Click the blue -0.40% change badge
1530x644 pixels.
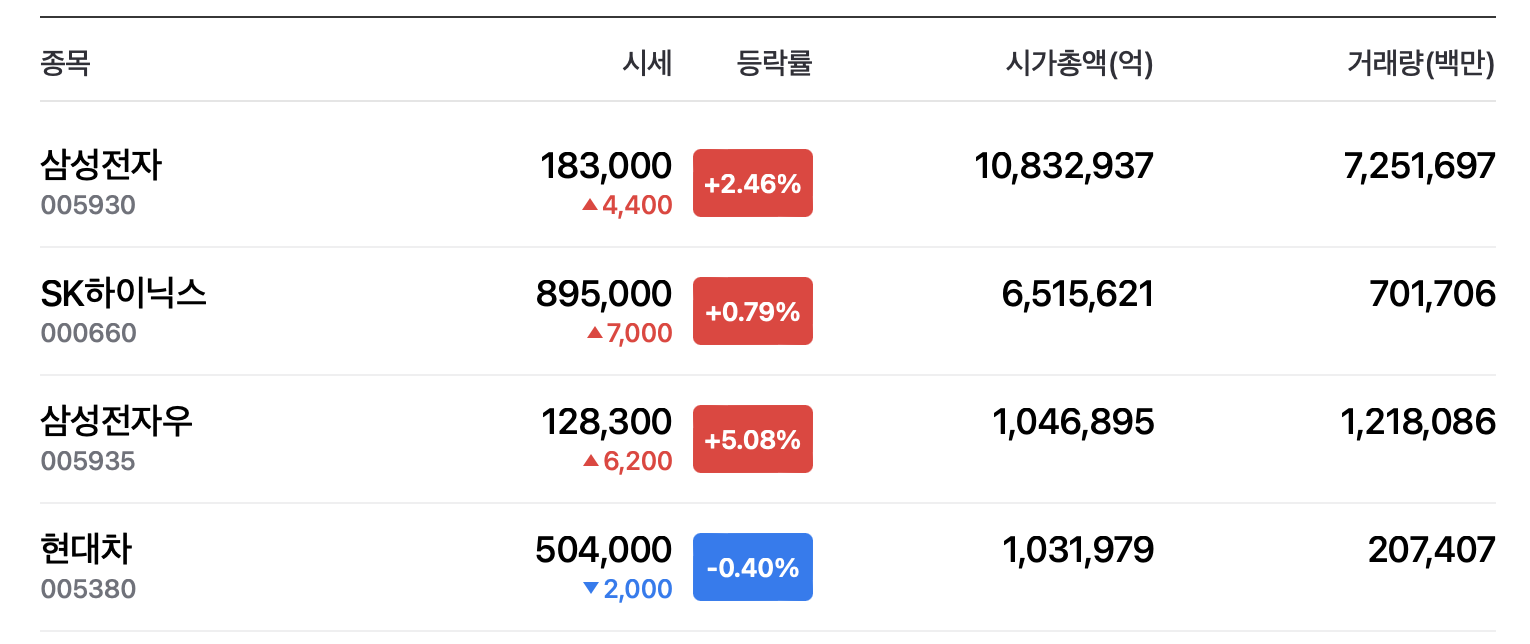pos(752,567)
